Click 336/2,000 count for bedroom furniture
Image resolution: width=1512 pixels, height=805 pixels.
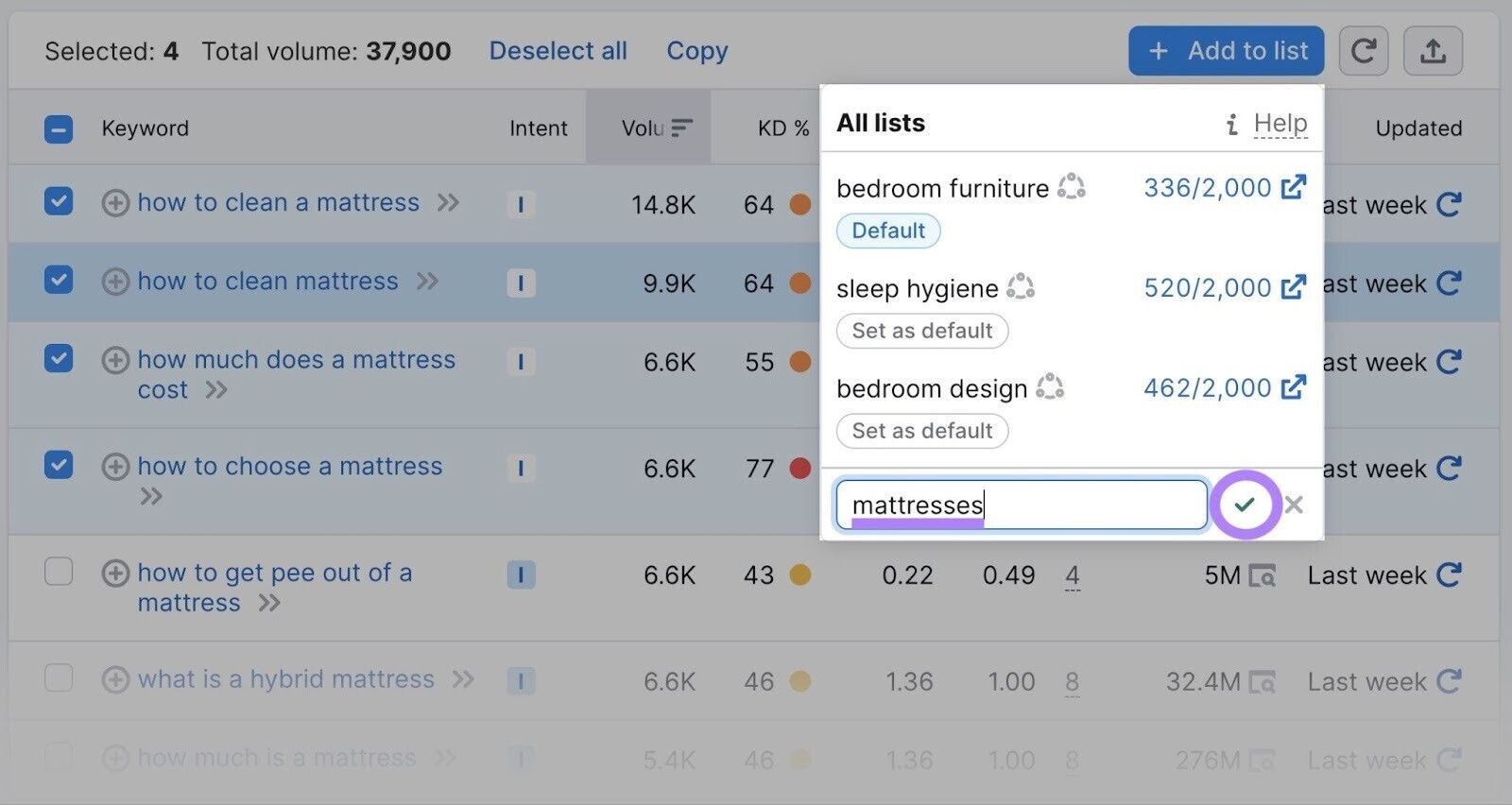[1207, 187]
